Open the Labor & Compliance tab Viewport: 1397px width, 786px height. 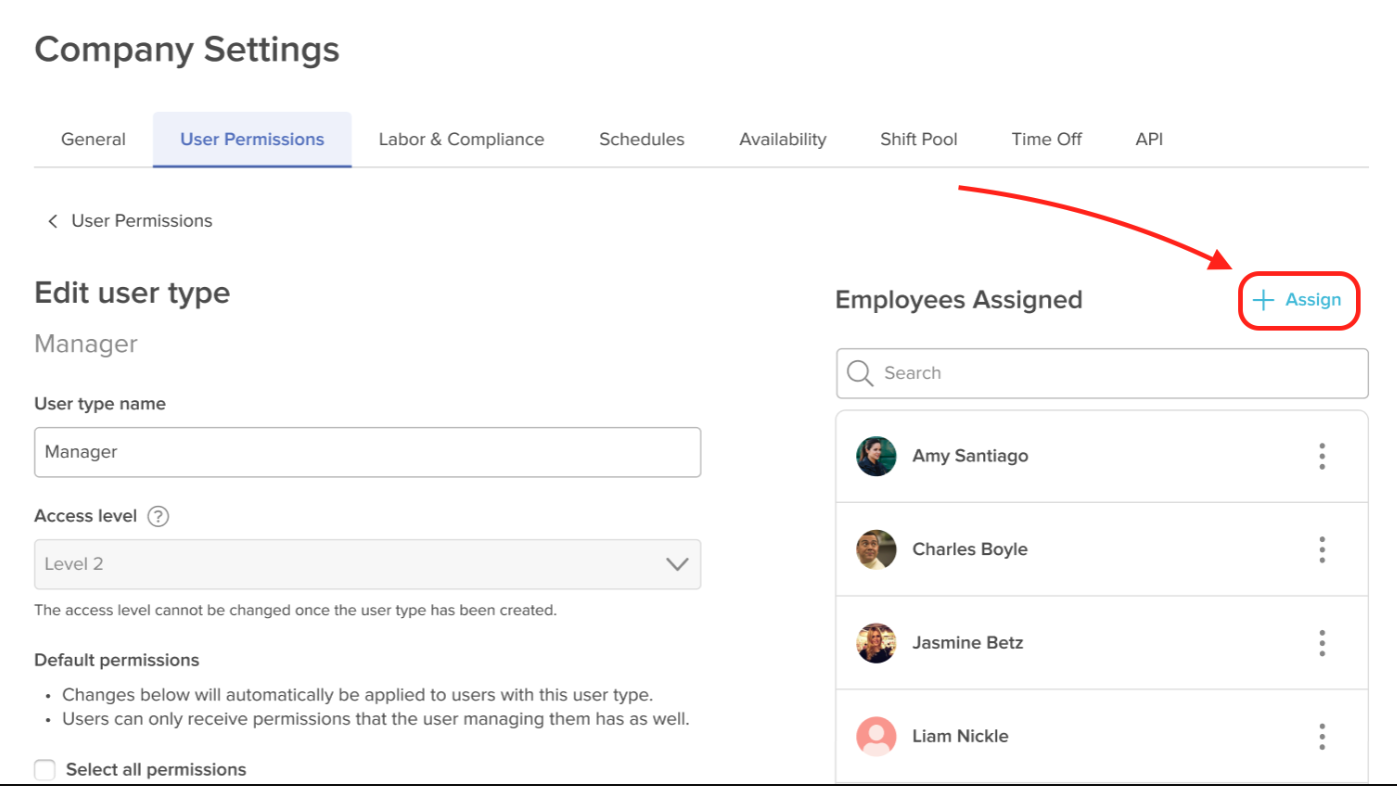click(461, 140)
